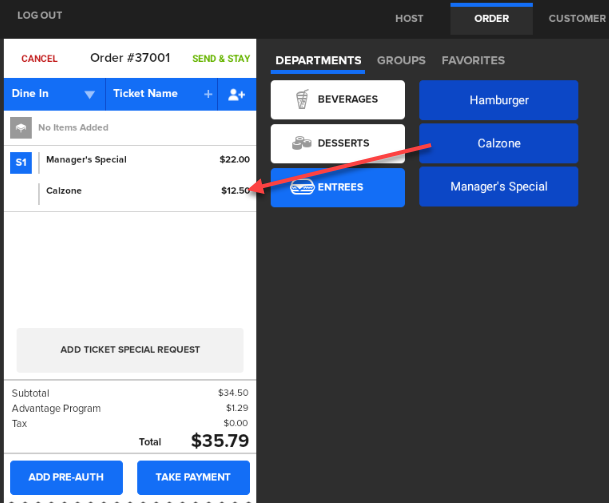Click the add guest person icon
Image resolution: width=609 pixels, height=503 pixels.
236,94
